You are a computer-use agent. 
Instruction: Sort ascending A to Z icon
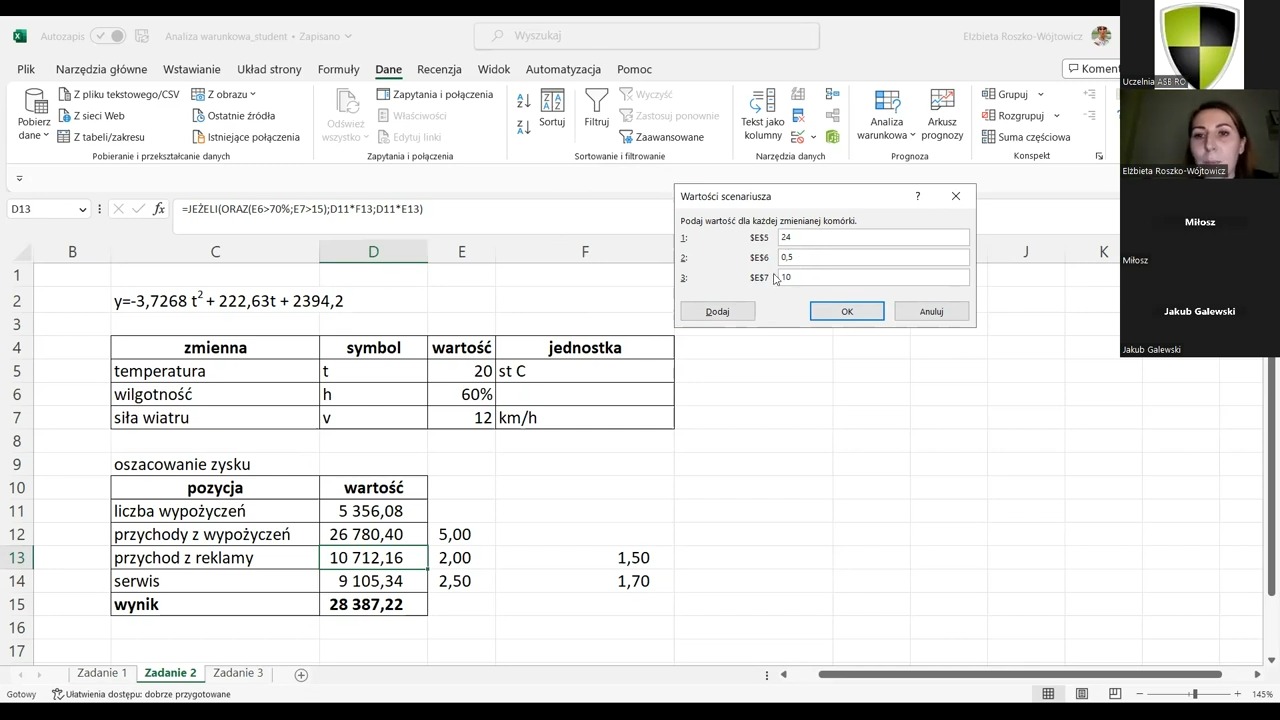523,101
